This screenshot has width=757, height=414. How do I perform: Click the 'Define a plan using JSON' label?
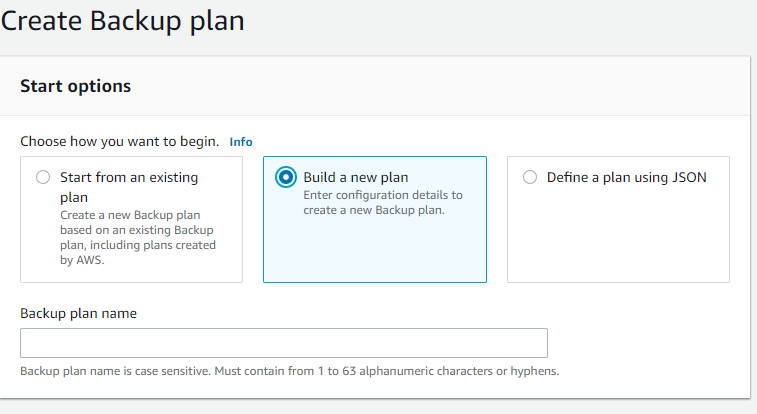(x=626, y=178)
